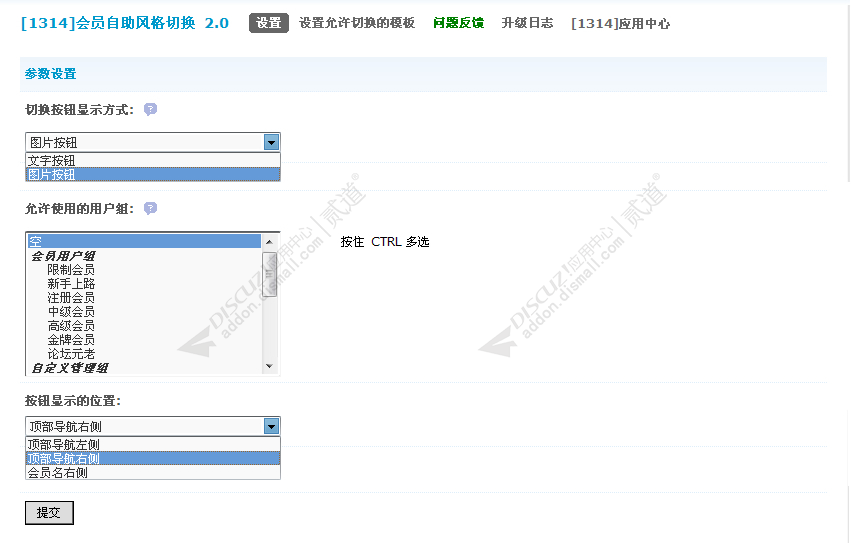Select 空 in user group list

tap(144, 241)
